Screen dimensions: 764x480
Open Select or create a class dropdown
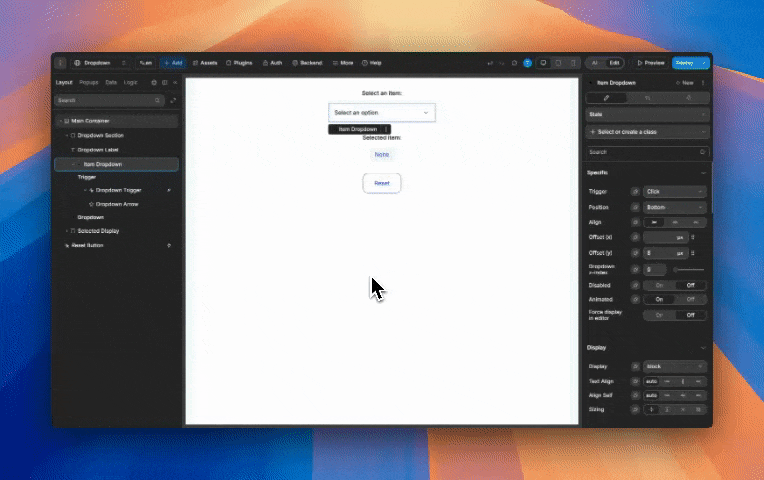648,132
